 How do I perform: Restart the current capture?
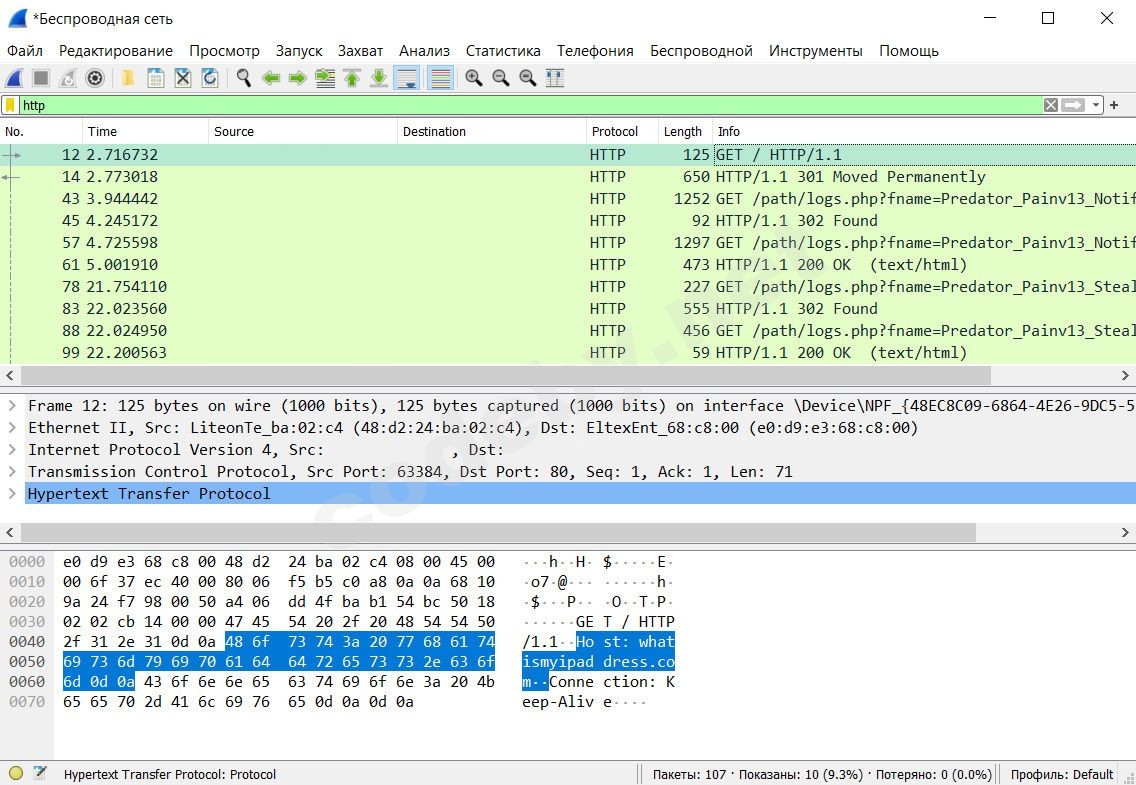click(66, 78)
